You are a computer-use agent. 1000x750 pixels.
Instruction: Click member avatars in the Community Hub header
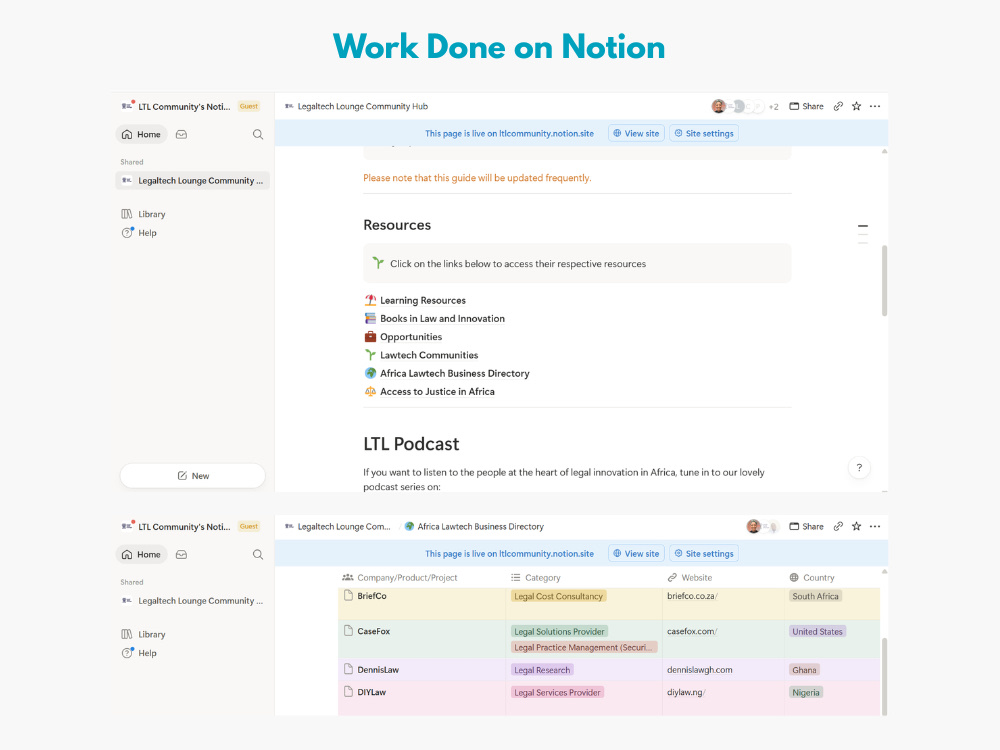[738, 107]
